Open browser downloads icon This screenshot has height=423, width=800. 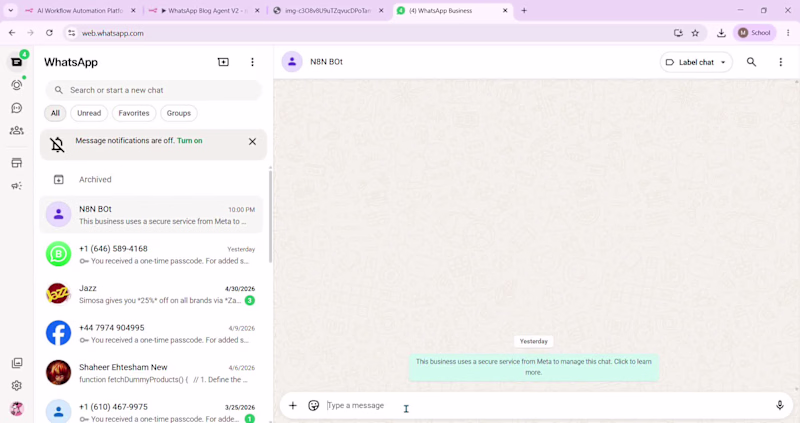(721, 33)
